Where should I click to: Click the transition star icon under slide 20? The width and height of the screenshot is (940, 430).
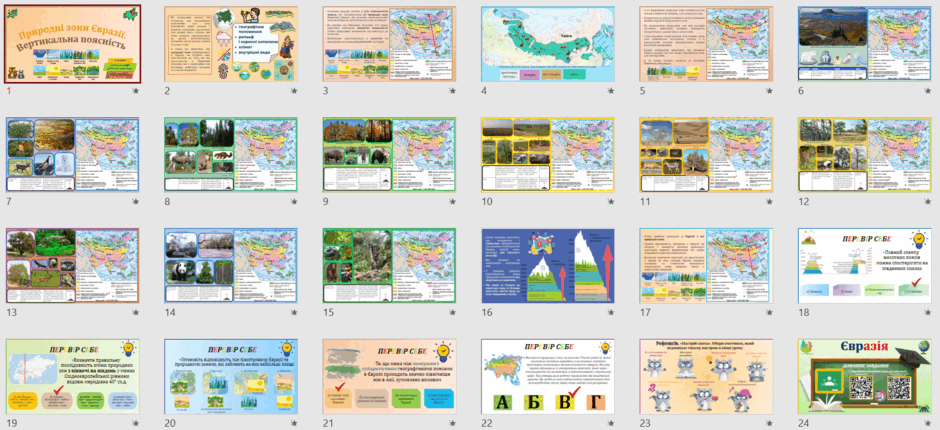294,423
